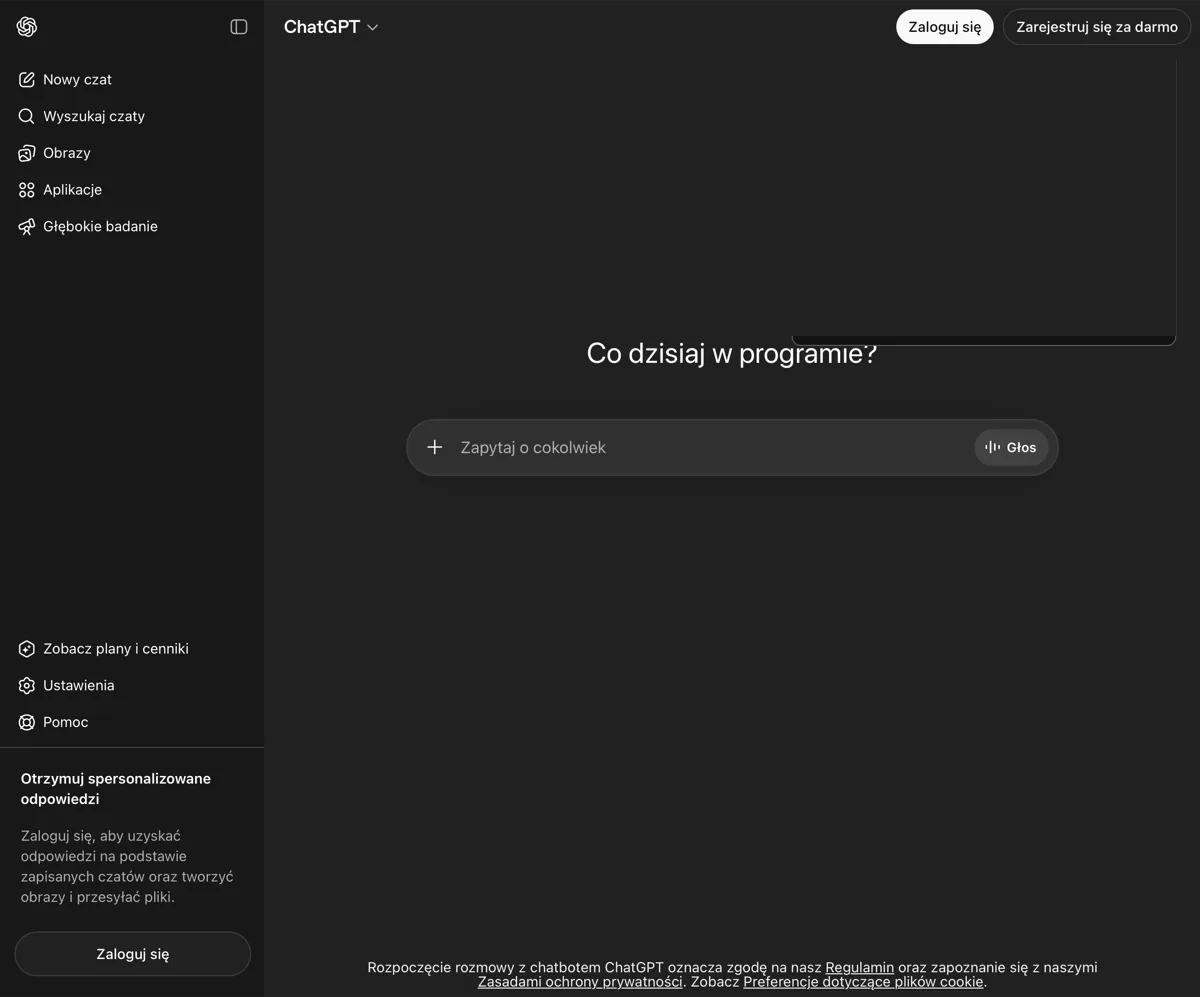This screenshot has width=1200, height=997.
Task: Click the apps grid icon beside Aplikacje
Action: (x=27, y=190)
